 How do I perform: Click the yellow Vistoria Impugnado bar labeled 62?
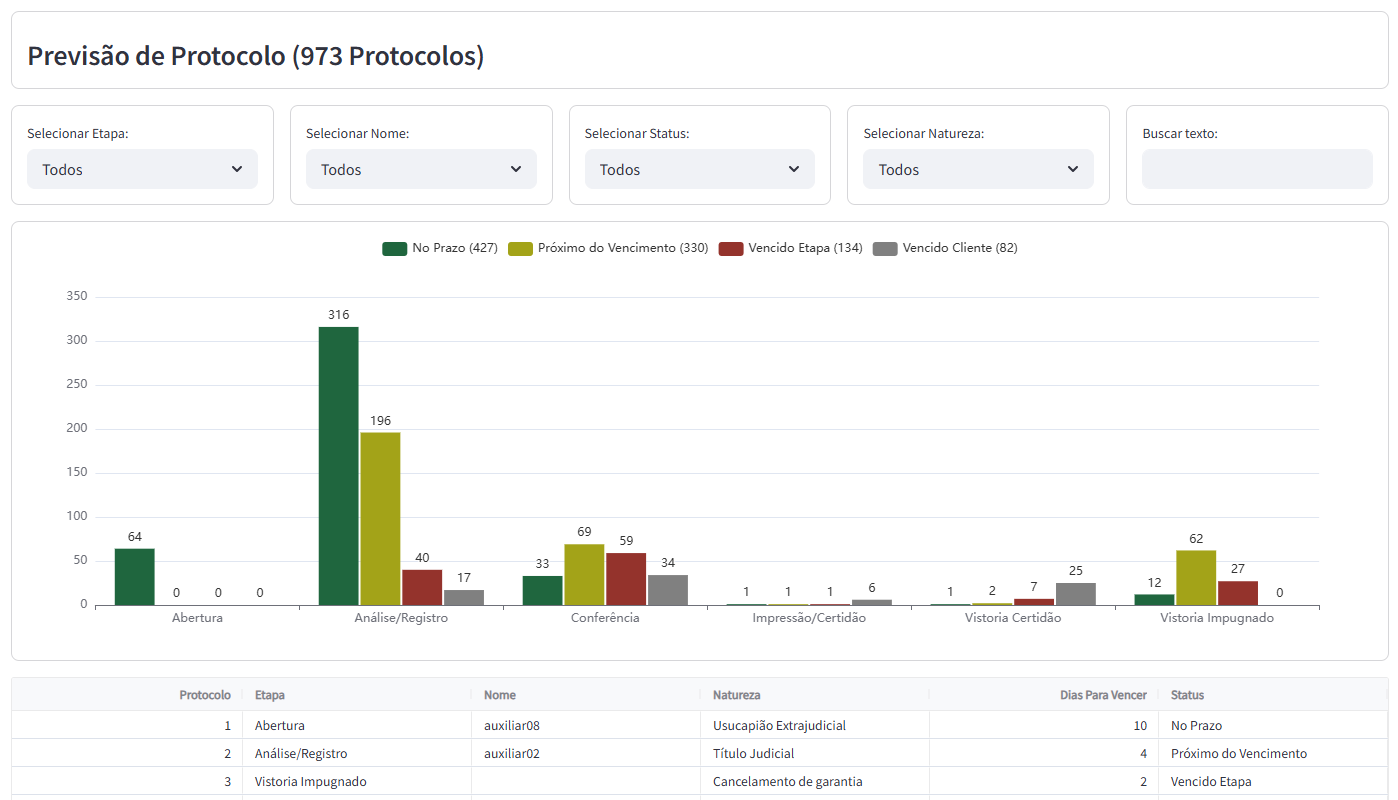[1196, 577]
